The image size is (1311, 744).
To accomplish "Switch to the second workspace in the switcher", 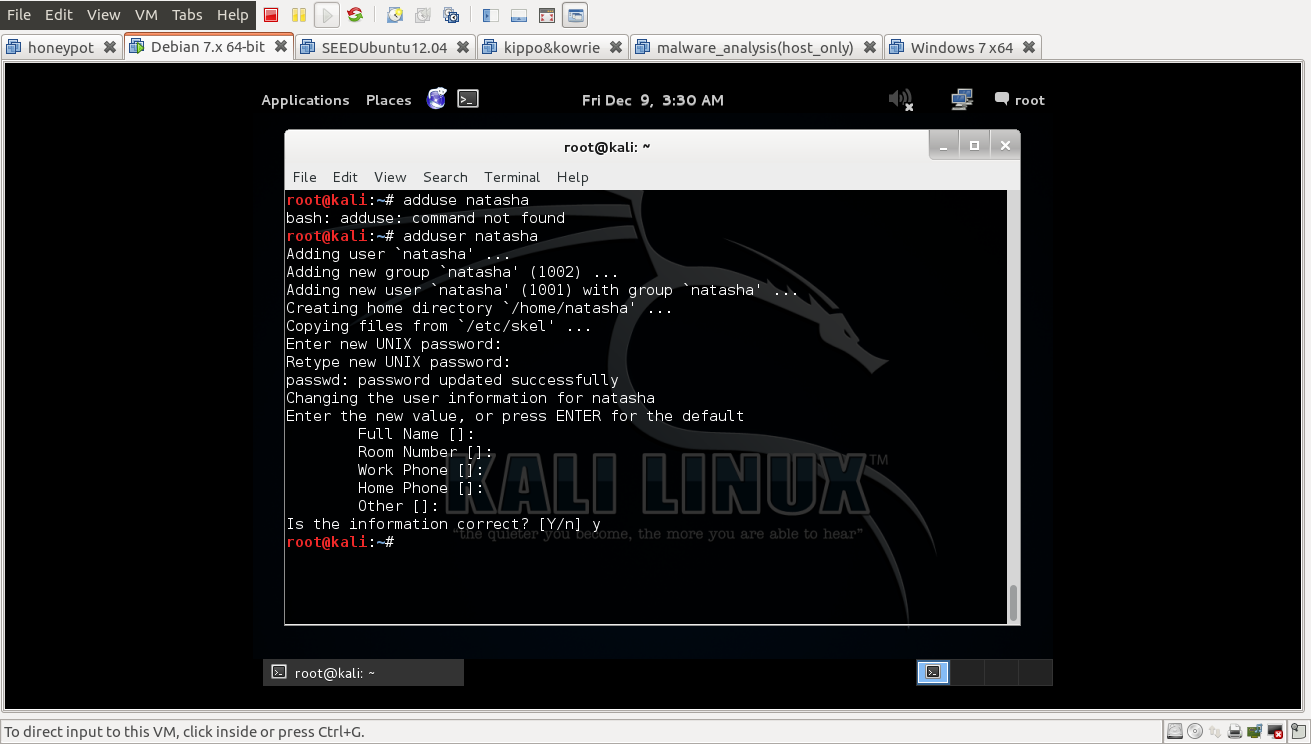I will (x=967, y=672).
